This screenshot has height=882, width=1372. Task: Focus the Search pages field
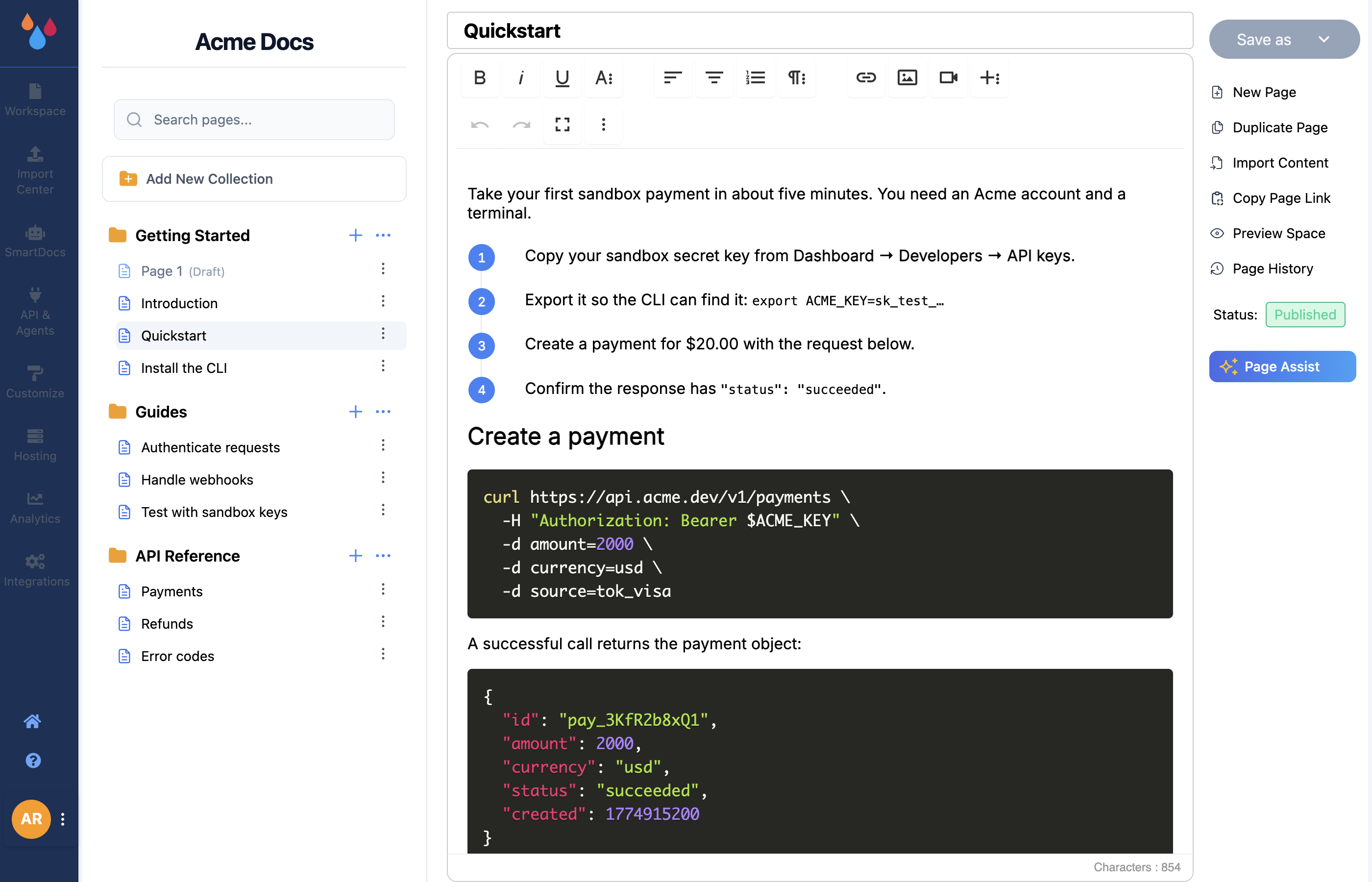(x=254, y=120)
